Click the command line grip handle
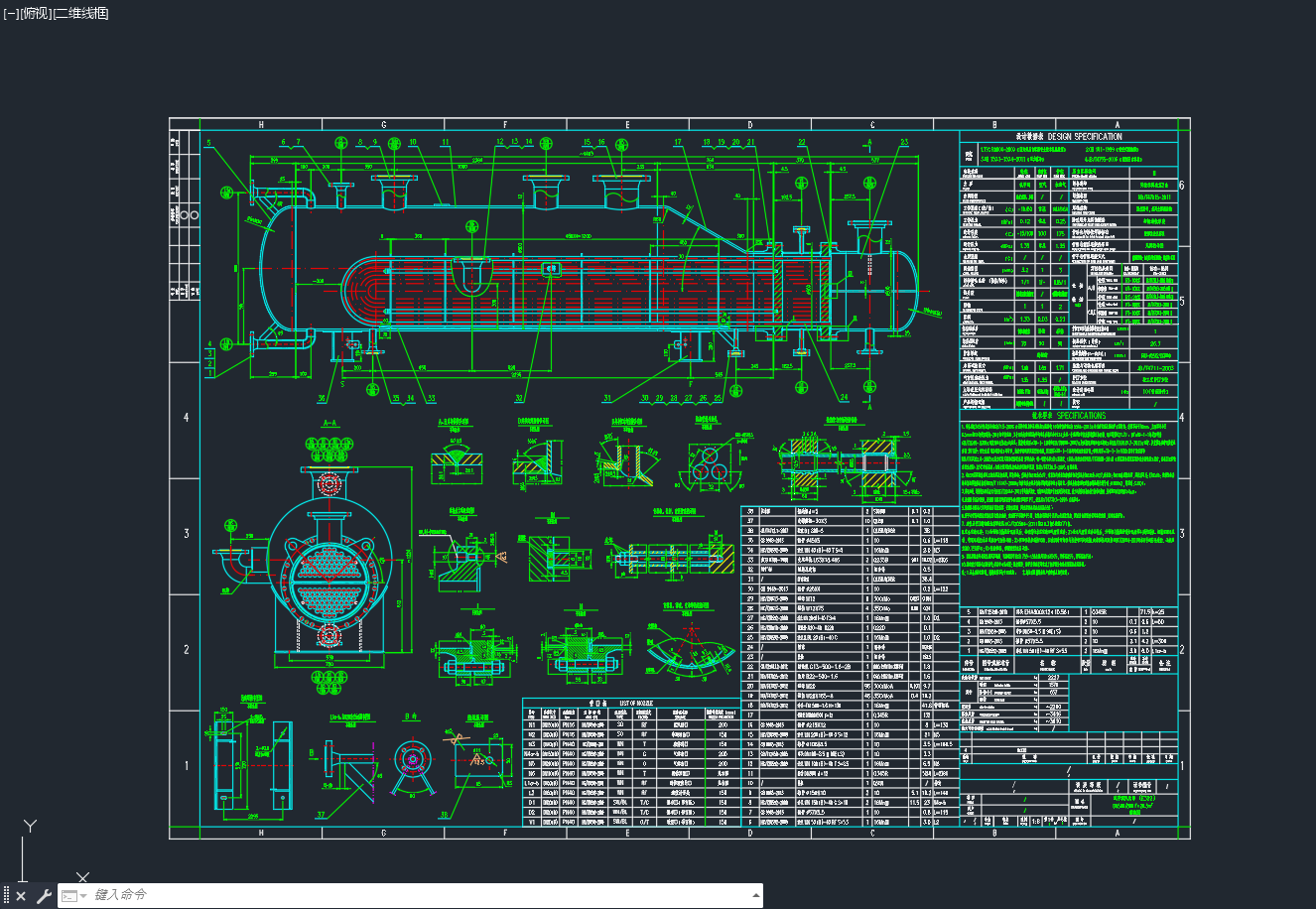Viewport: 1316px width, 909px height. pyautogui.click(x=5, y=896)
